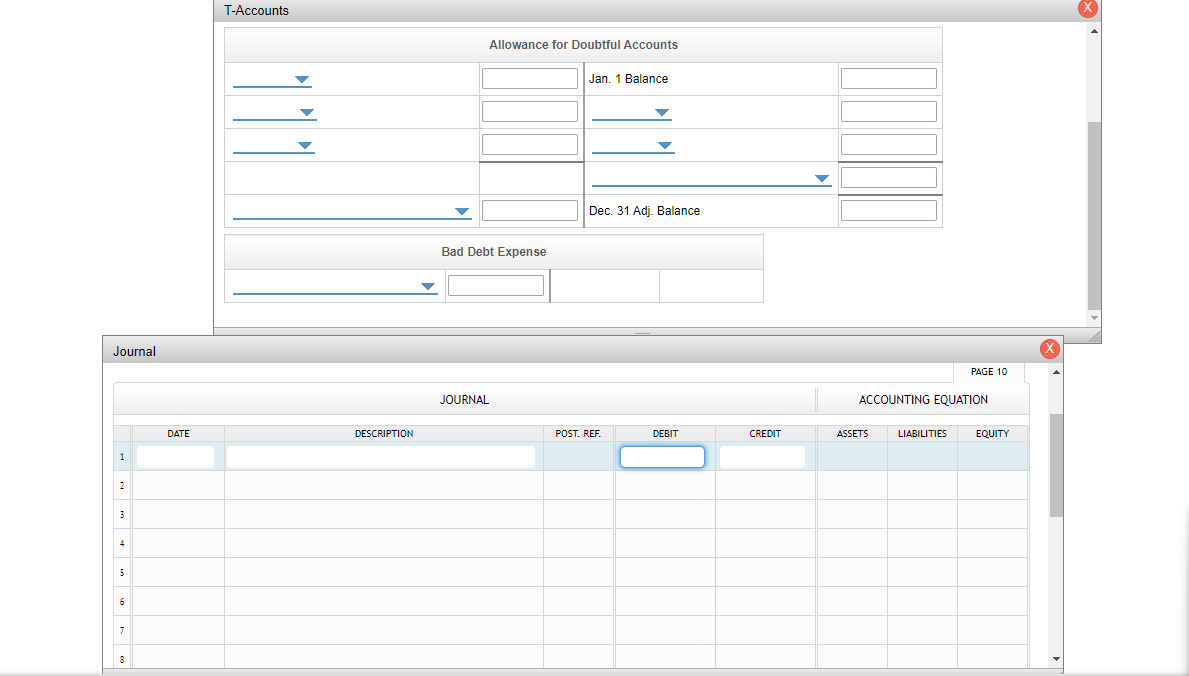Select journal row number 3
Screen dimensions: 1189x676
click(x=122, y=514)
